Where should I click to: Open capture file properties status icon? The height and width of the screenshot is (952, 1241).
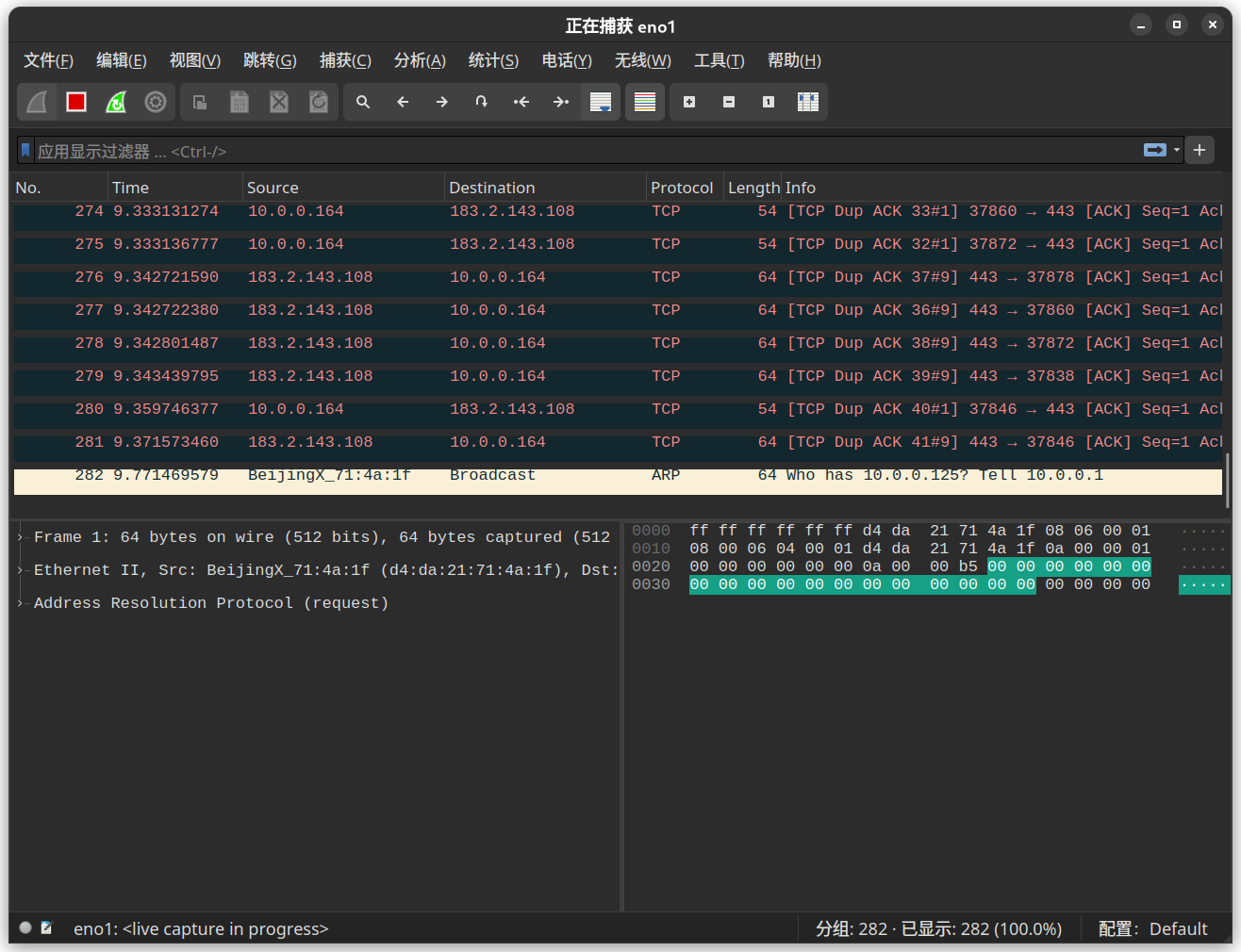coord(46,927)
